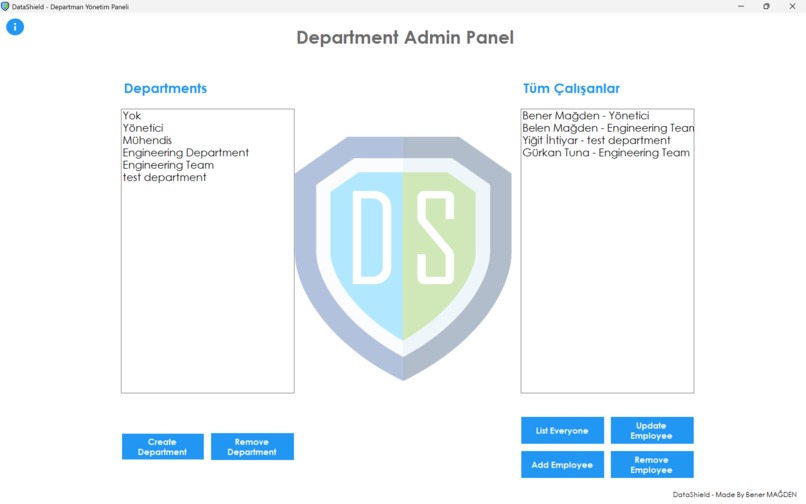
Task: Select 'Mühendis' department entry
Action: (x=208, y=140)
